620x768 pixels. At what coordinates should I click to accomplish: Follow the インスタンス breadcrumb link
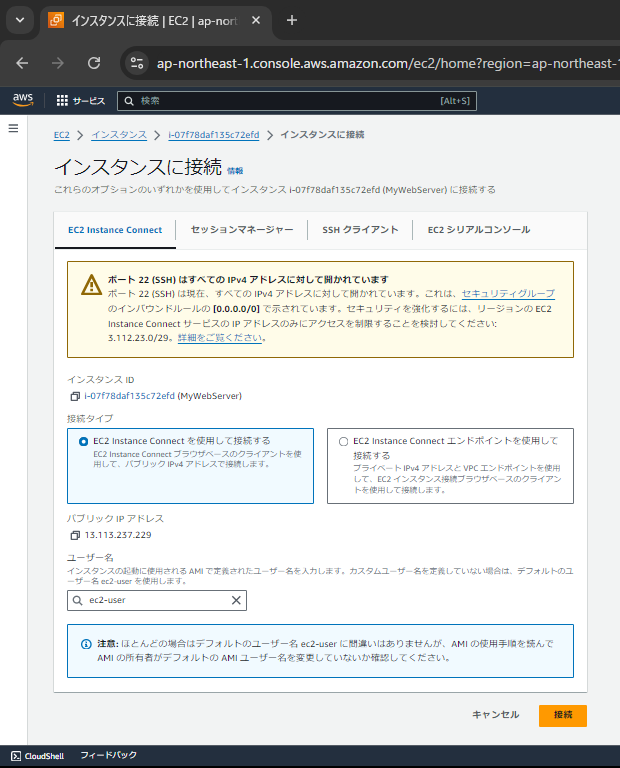click(x=119, y=135)
